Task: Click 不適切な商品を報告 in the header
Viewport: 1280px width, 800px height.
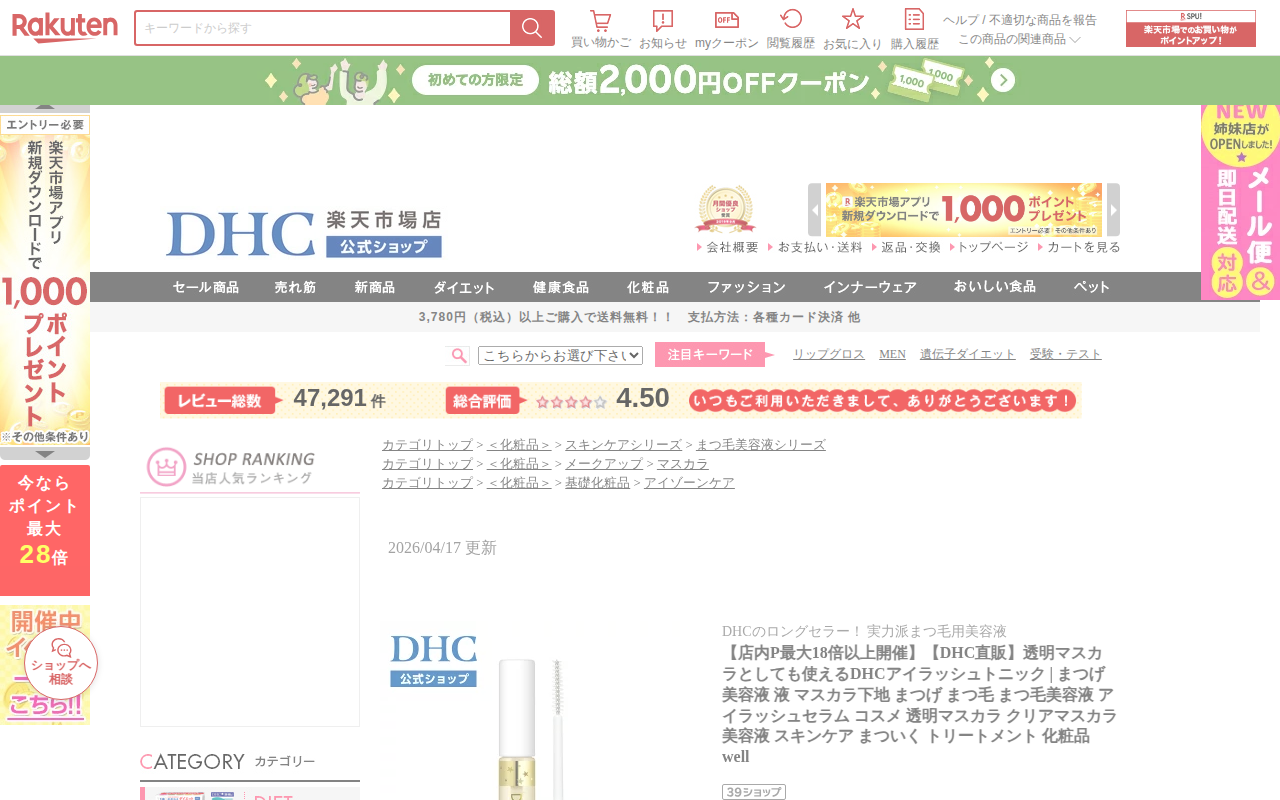Action: [x=1043, y=20]
